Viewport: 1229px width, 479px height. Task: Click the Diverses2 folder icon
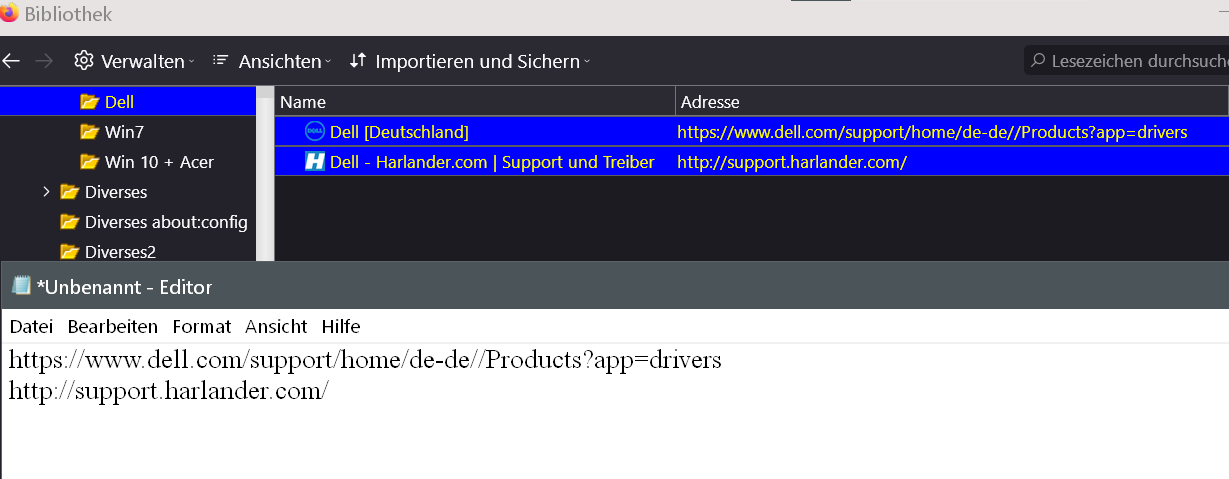(x=69, y=252)
